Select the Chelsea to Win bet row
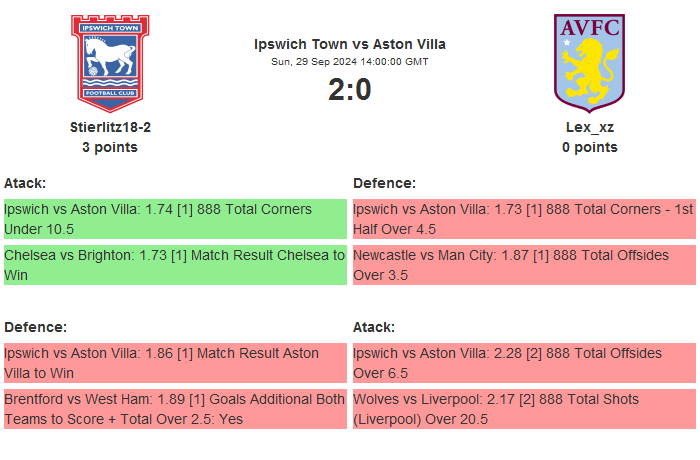The height and width of the screenshot is (460, 700). point(175,265)
